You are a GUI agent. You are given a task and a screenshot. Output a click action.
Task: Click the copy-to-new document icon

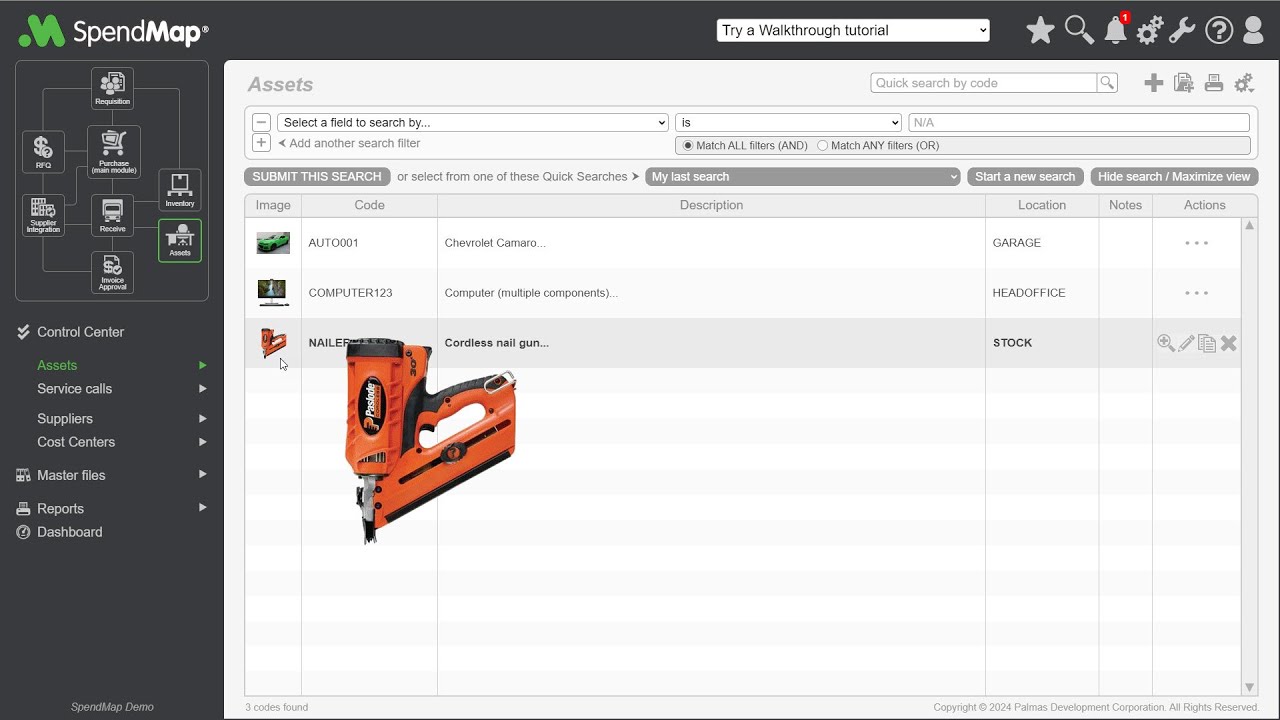coord(1184,83)
